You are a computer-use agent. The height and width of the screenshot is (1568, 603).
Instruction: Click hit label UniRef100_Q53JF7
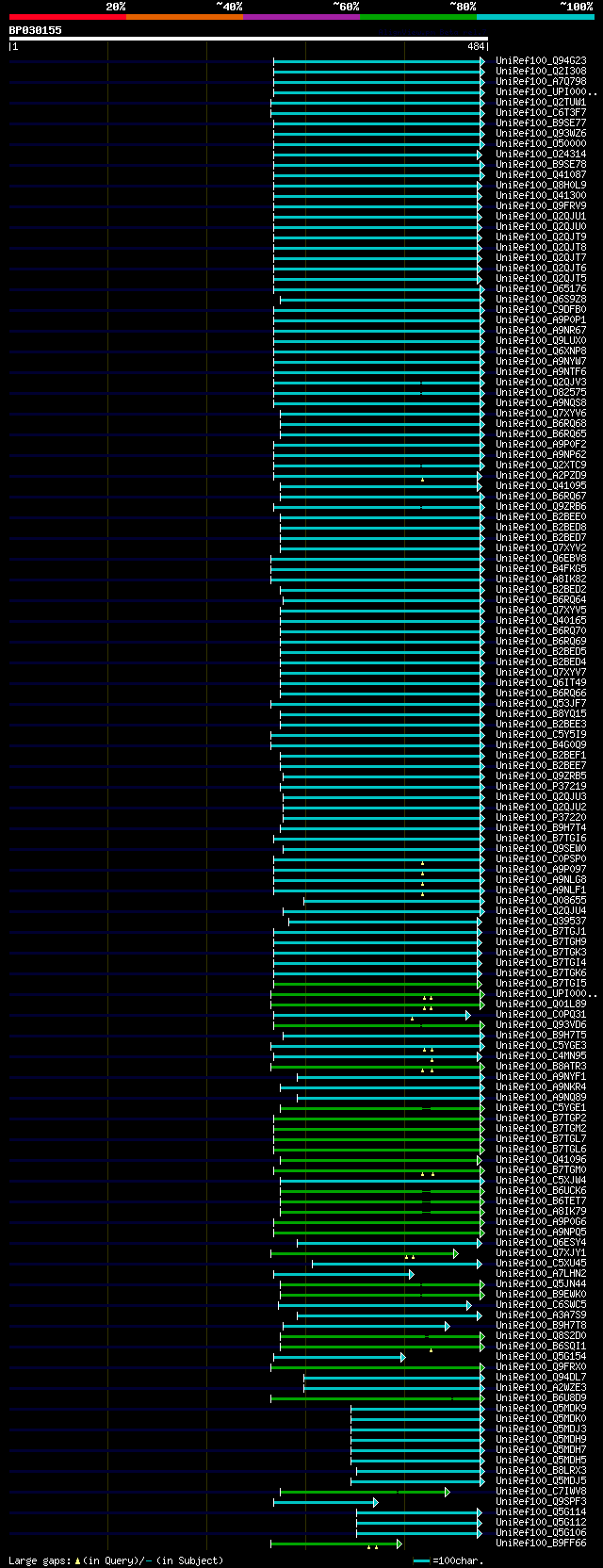pos(541,703)
